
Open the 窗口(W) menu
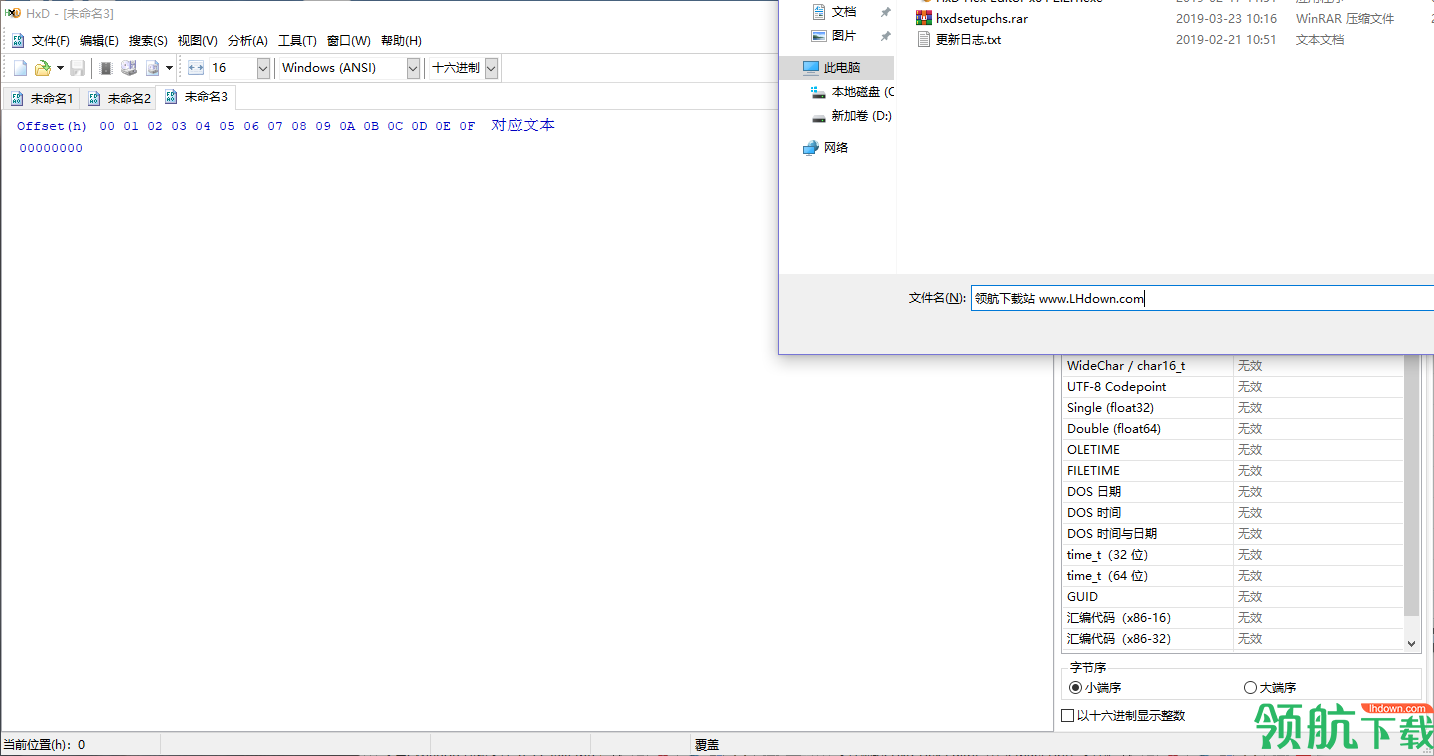click(348, 41)
